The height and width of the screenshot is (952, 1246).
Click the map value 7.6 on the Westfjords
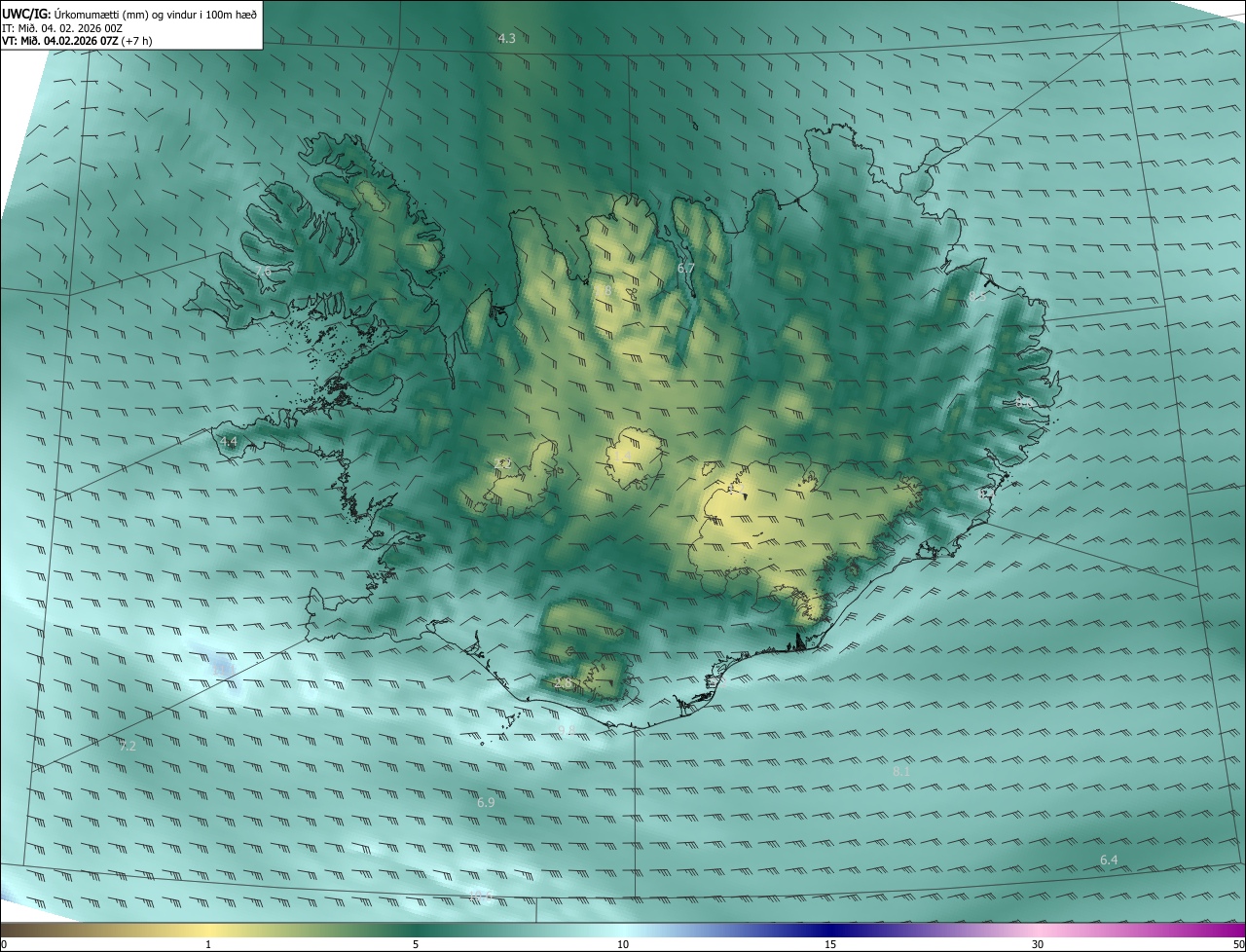[x=263, y=272]
